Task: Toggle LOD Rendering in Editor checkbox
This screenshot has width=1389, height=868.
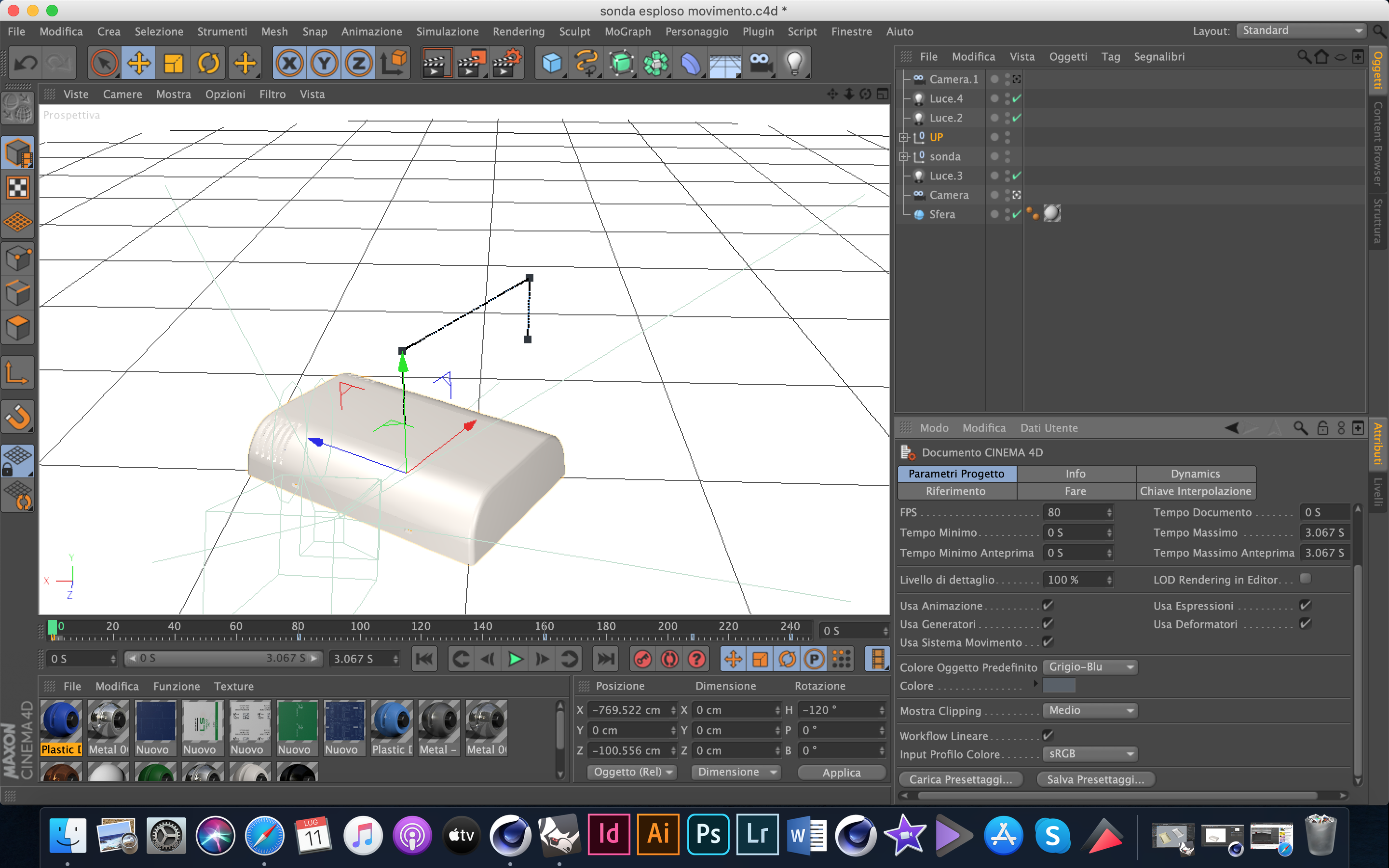Action: coord(1305,579)
